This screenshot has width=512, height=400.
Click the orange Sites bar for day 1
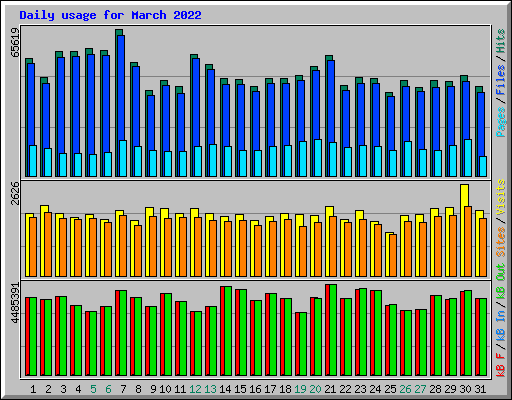pyautogui.click(x=33, y=247)
